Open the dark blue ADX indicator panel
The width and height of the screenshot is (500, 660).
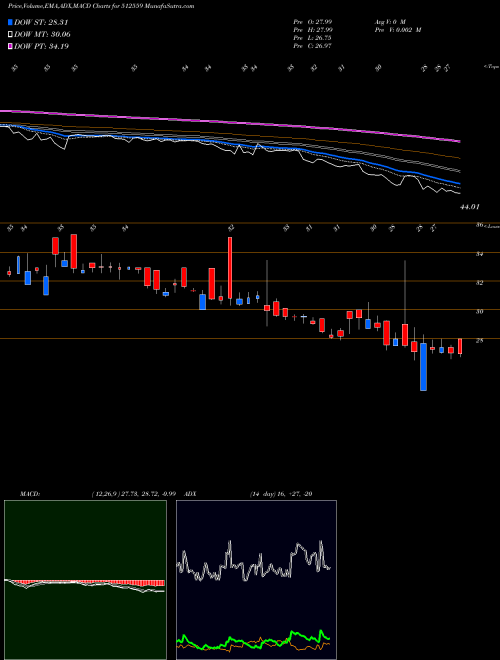coord(256,580)
